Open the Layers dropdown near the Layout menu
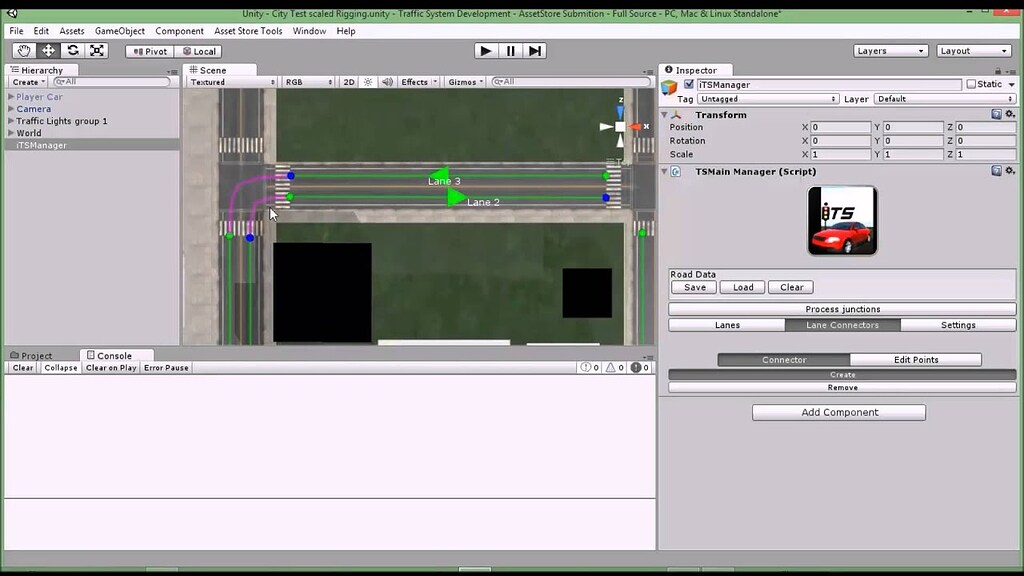Image resolution: width=1024 pixels, height=576 pixels. click(x=890, y=50)
